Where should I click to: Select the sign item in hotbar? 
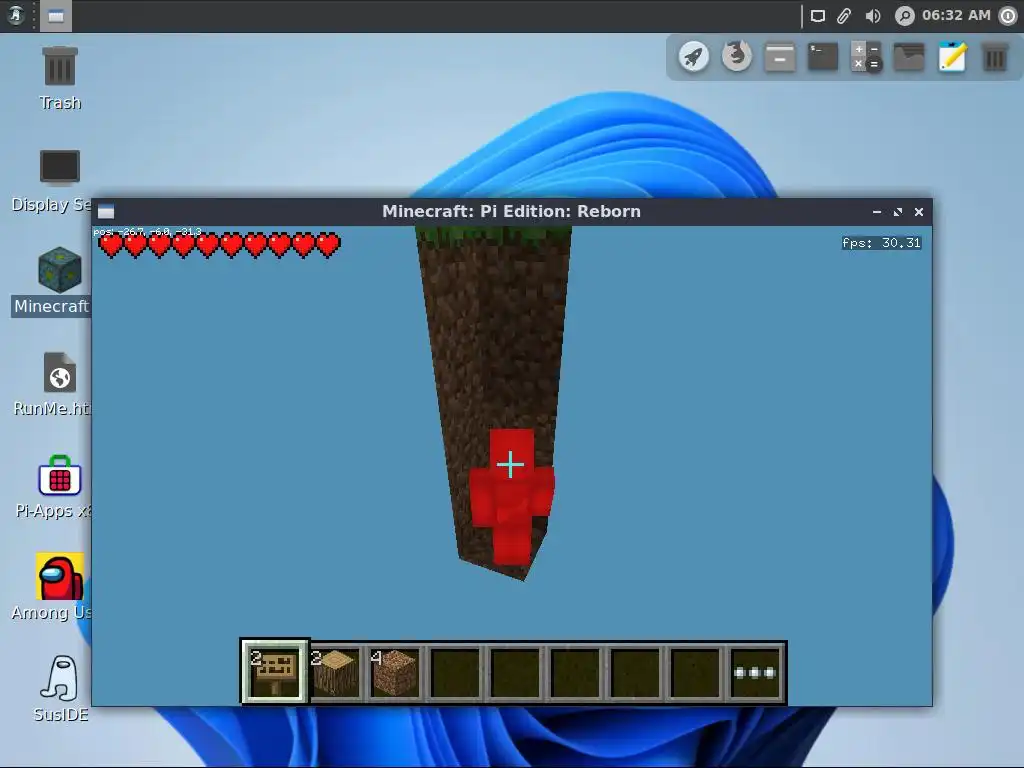tap(275, 672)
